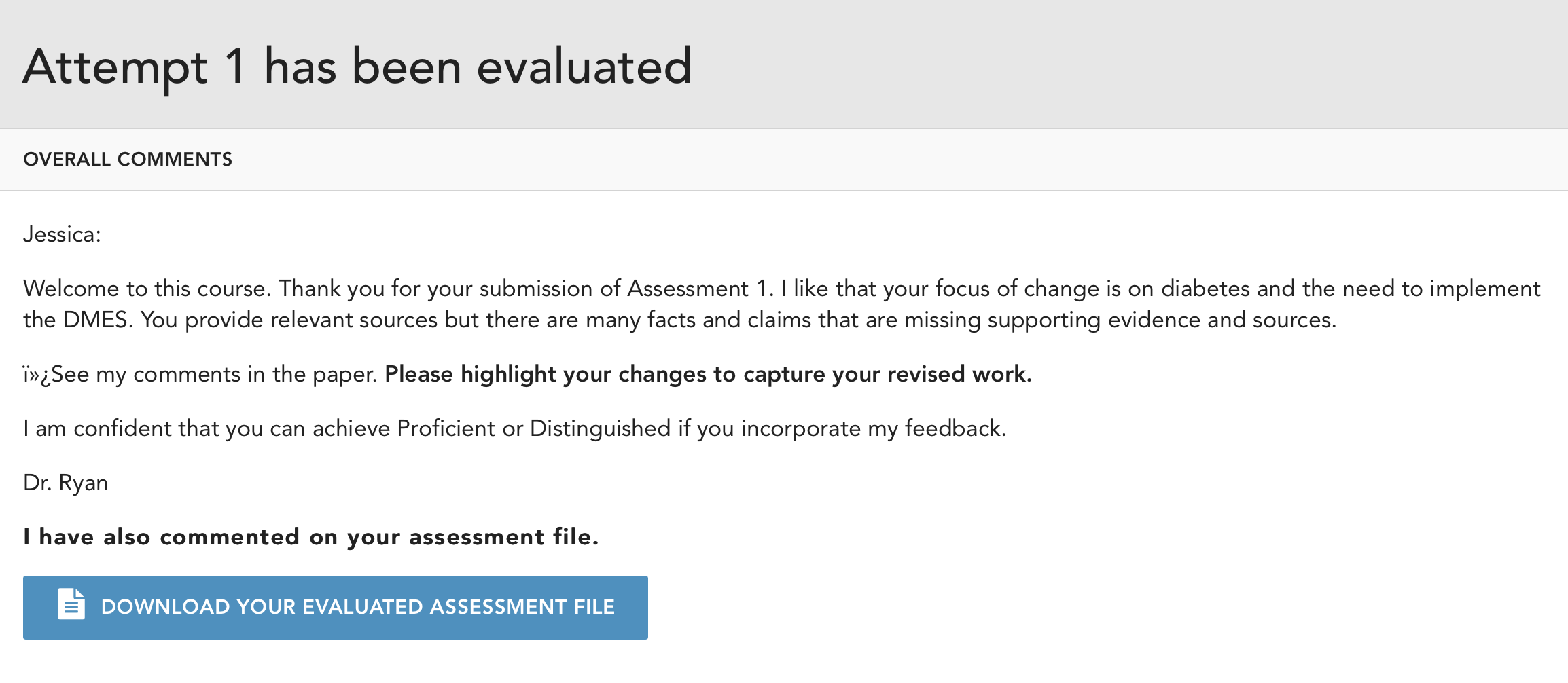Download your evaluated assessment file
This screenshot has width=1568, height=683.
click(336, 608)
